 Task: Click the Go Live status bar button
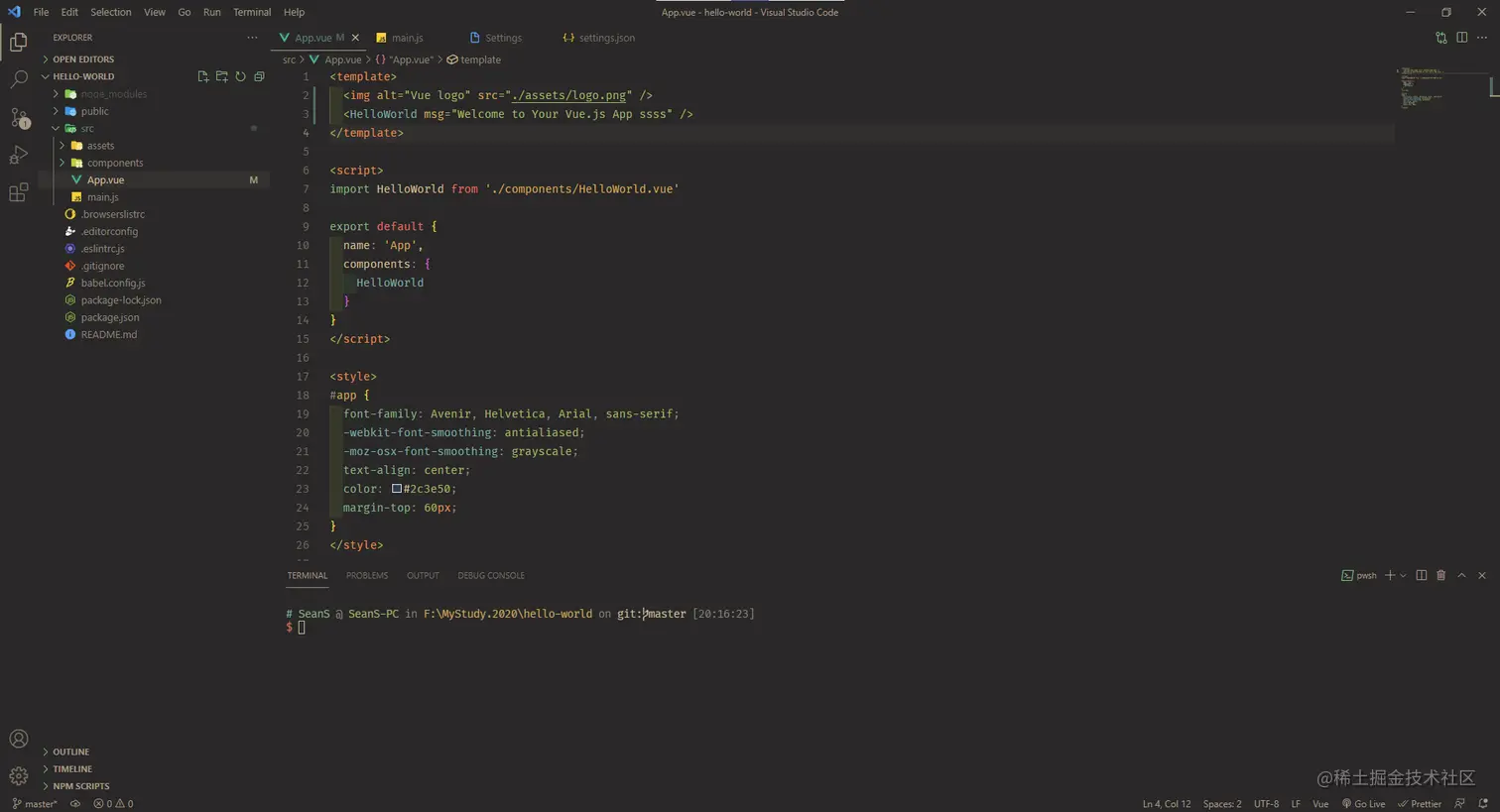click(1363, 804)
